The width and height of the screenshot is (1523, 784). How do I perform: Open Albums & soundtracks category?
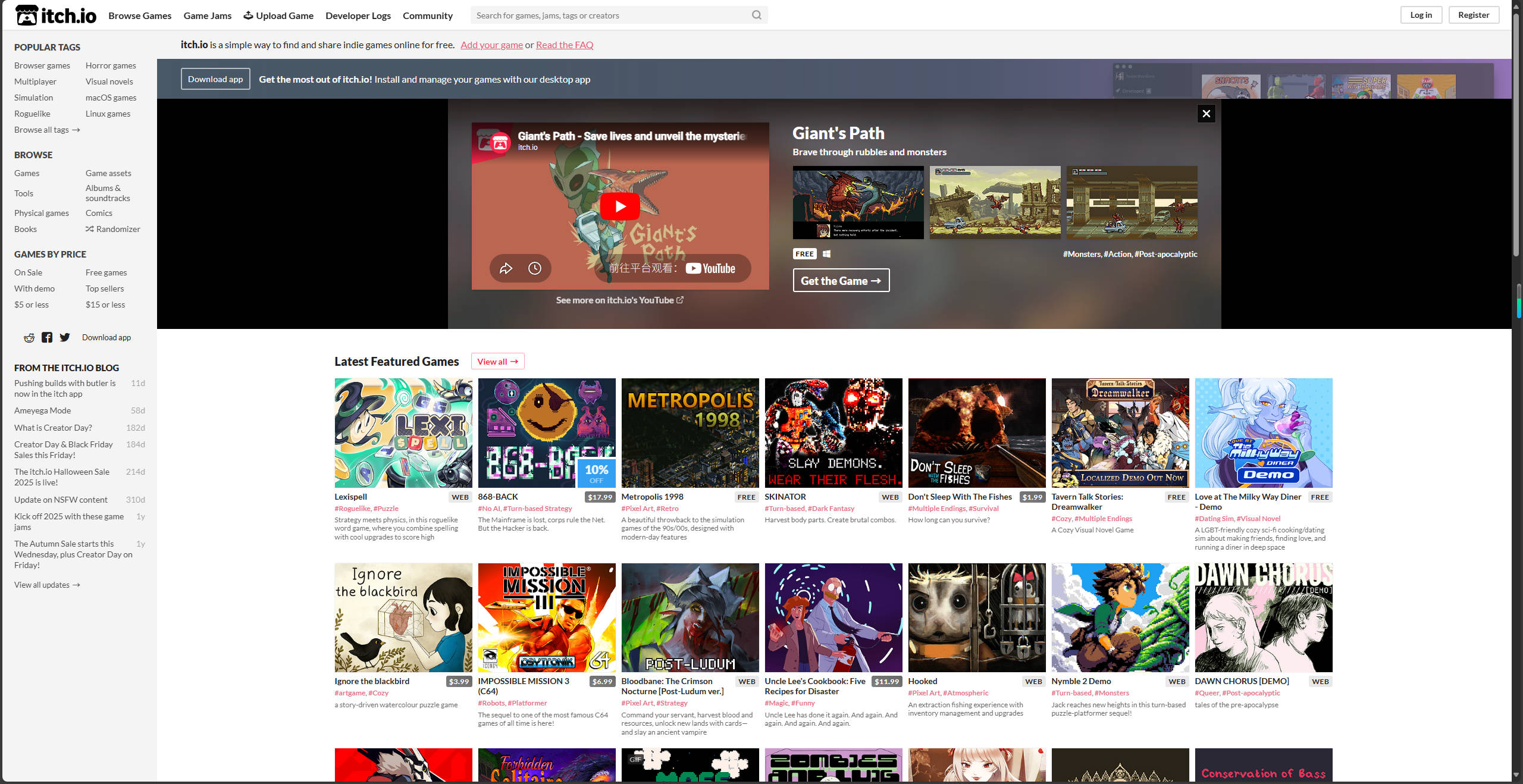108,193
